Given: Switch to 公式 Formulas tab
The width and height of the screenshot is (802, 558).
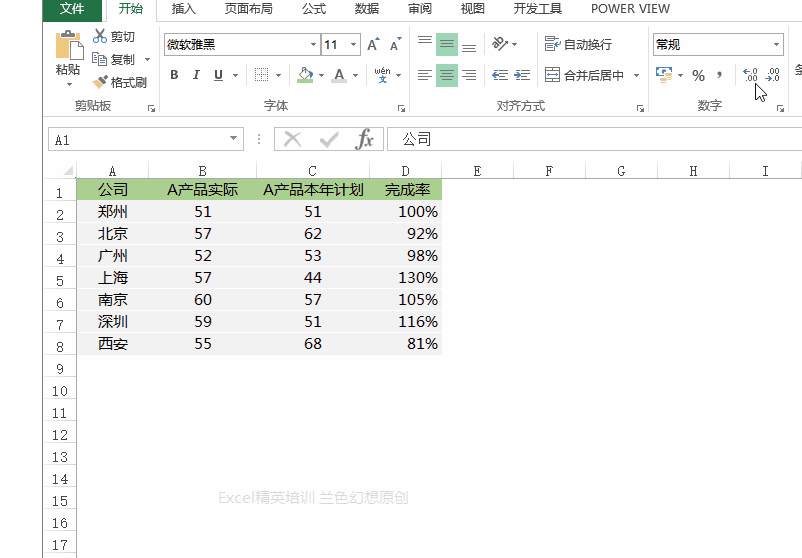Looking at the screenshot, I should [314, 9].
